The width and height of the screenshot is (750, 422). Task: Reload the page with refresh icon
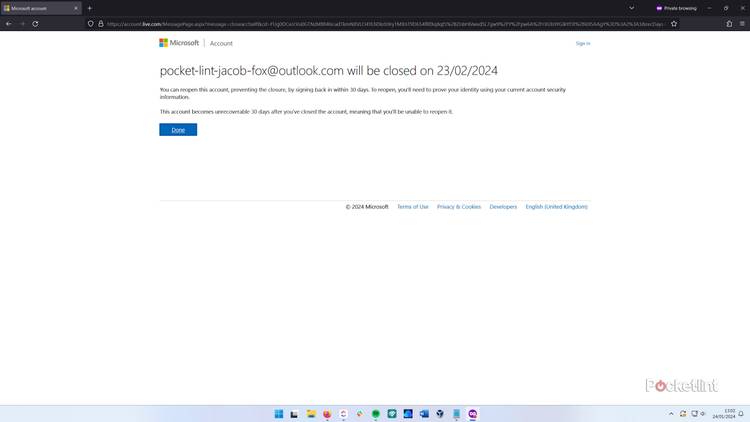(x=35, y=23)
